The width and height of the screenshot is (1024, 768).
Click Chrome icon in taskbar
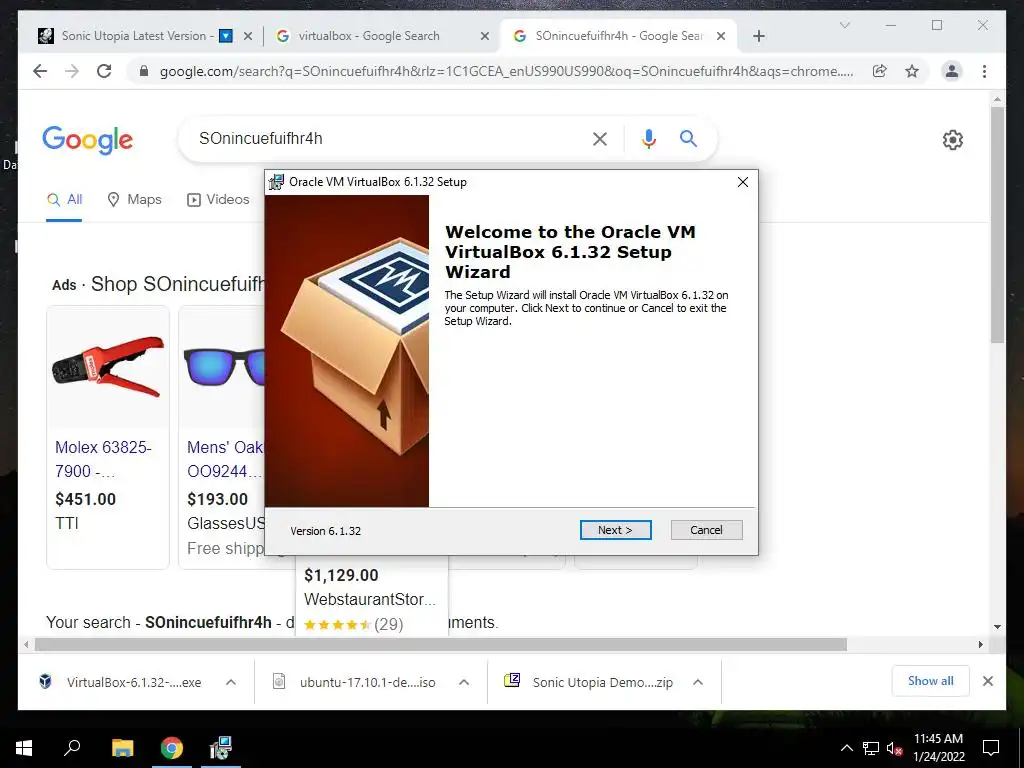pos(172,748)
